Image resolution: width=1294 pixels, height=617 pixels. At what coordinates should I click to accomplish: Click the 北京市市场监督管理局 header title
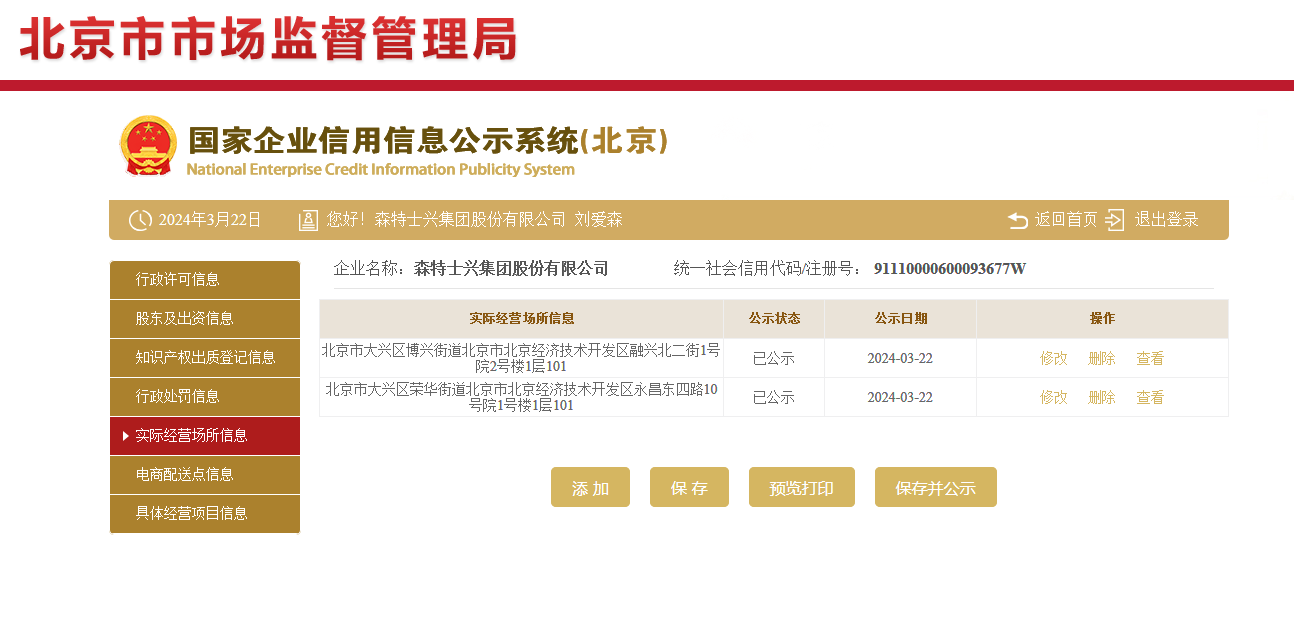click(x=268, y=40)
